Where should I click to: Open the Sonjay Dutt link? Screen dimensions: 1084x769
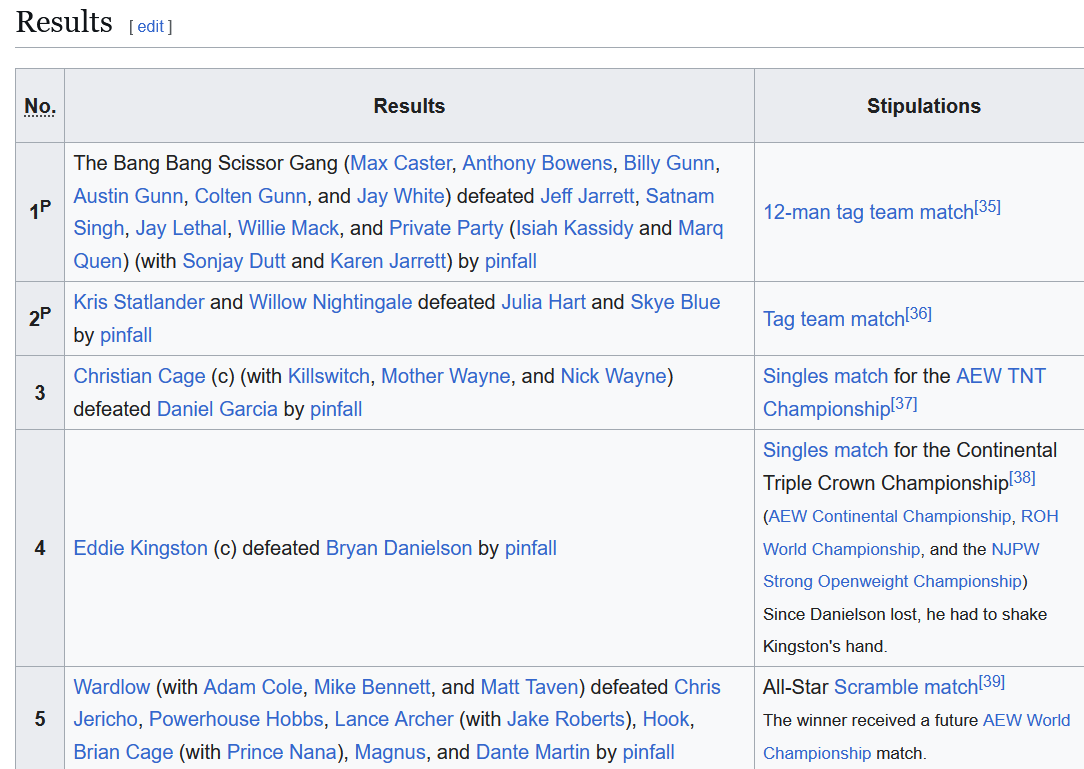pos(234,261)
